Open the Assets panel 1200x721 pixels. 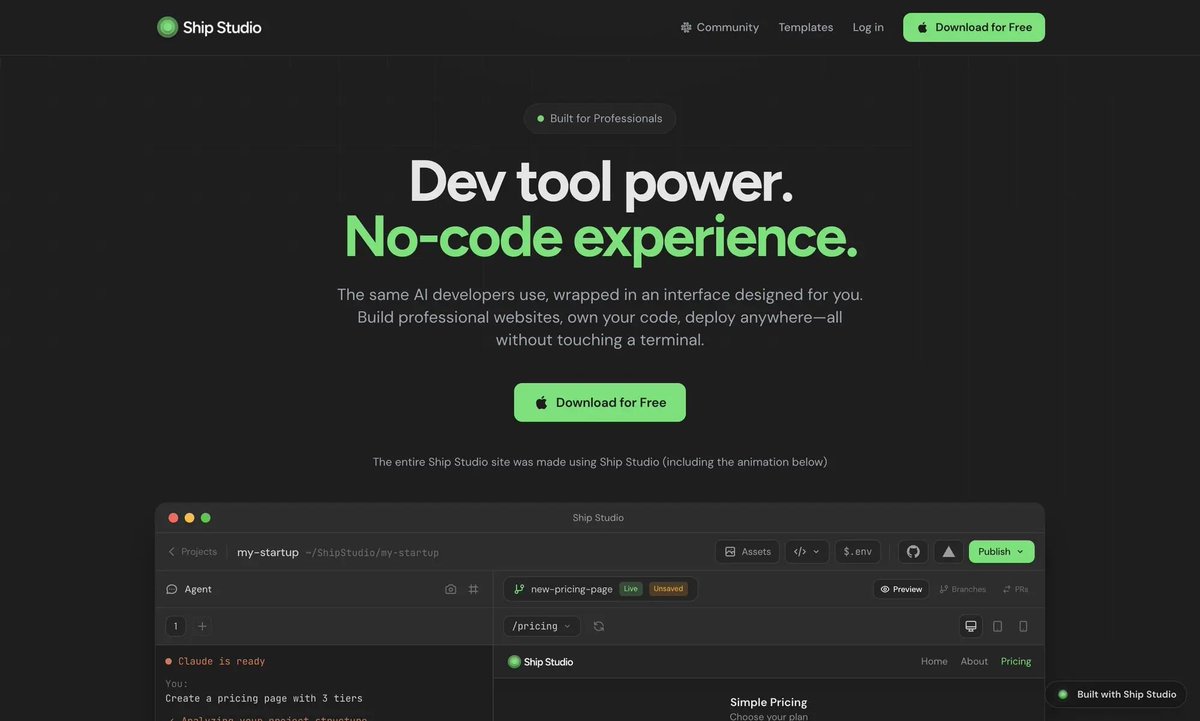pyautogui.click(x=747, y=551)
